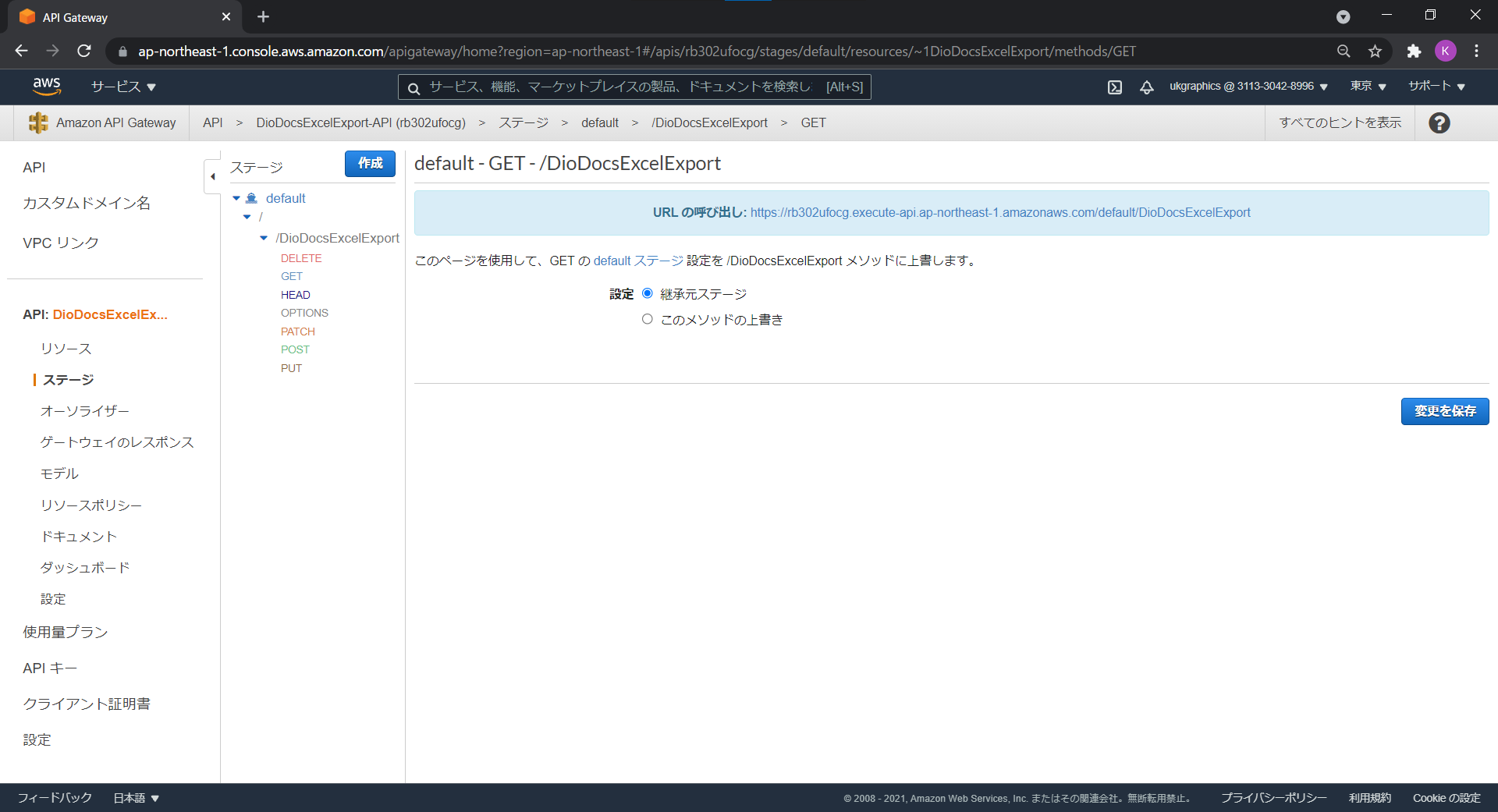
Task: Select the PUT method in the tree
Action: [x=291, y=368]
